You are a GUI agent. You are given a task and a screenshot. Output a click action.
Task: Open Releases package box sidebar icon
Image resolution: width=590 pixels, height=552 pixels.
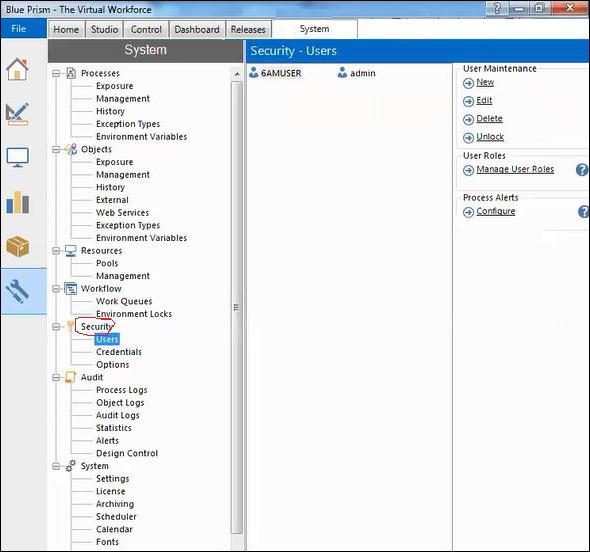17,246
